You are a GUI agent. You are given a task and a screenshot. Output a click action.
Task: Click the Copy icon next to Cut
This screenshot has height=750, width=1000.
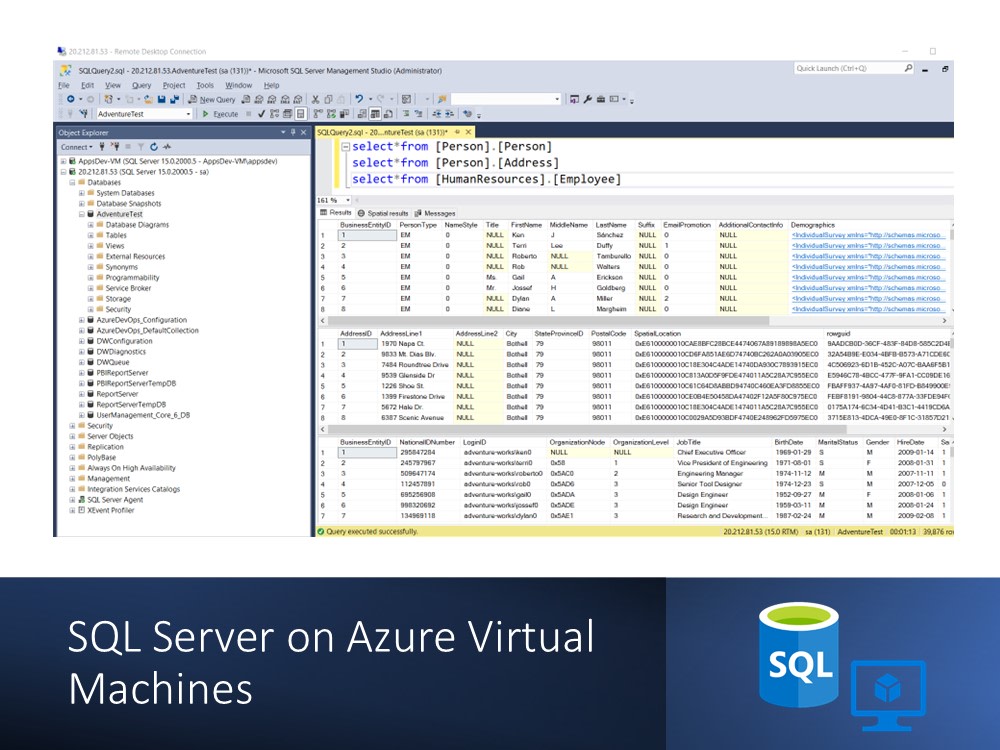(x=328, y=99)
